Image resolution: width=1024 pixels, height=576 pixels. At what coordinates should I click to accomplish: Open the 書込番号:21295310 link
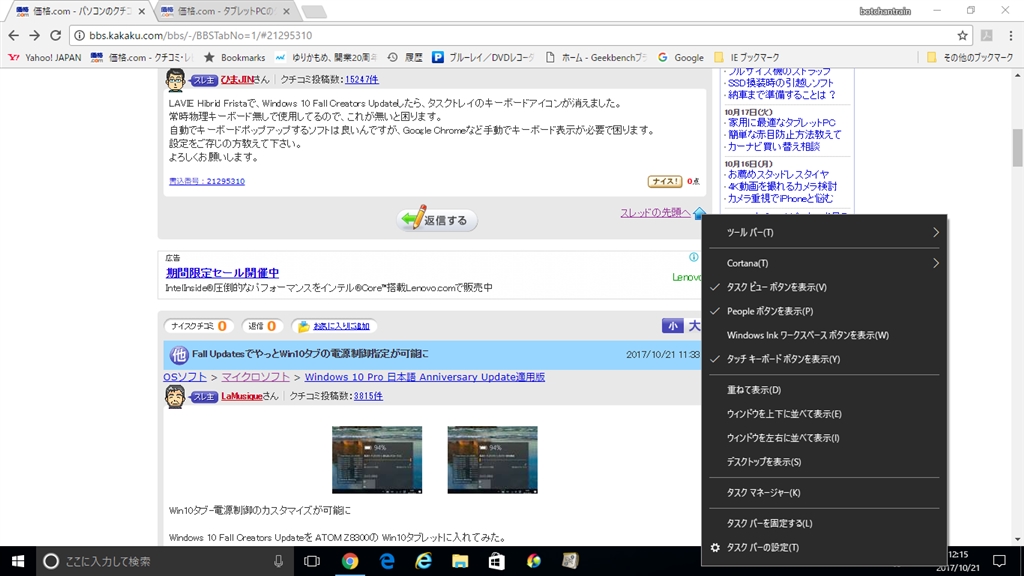pyautogui.click(x=206, y=181)
